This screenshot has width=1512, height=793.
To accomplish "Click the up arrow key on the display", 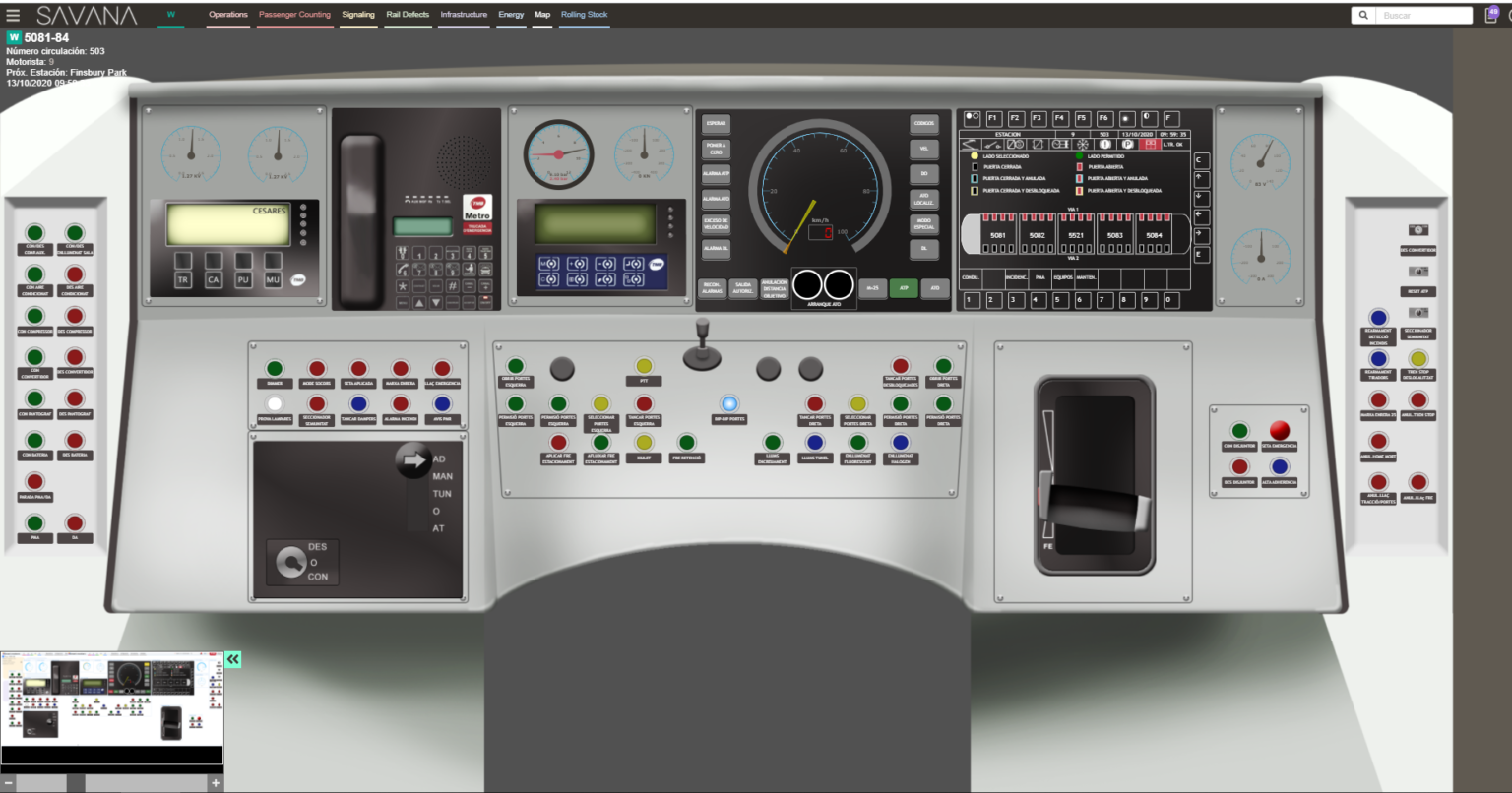I will [1201, 179].
